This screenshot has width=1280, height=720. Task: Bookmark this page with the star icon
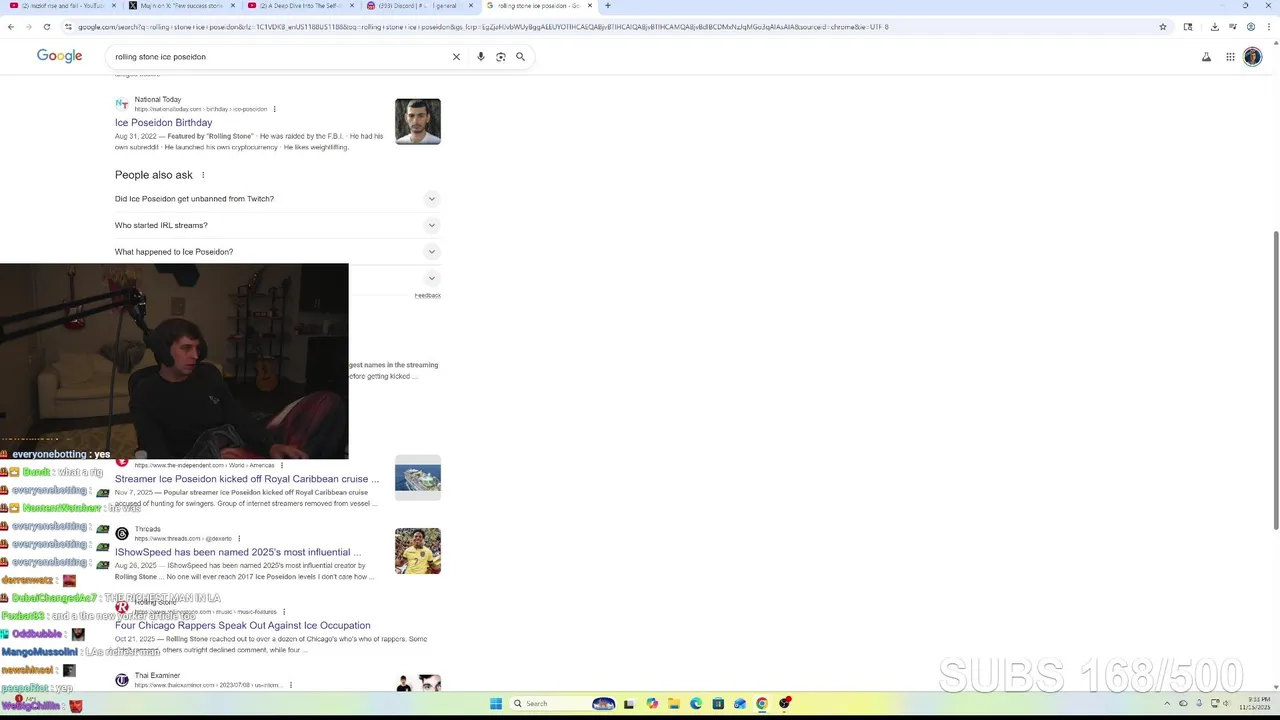(1163, 27)
